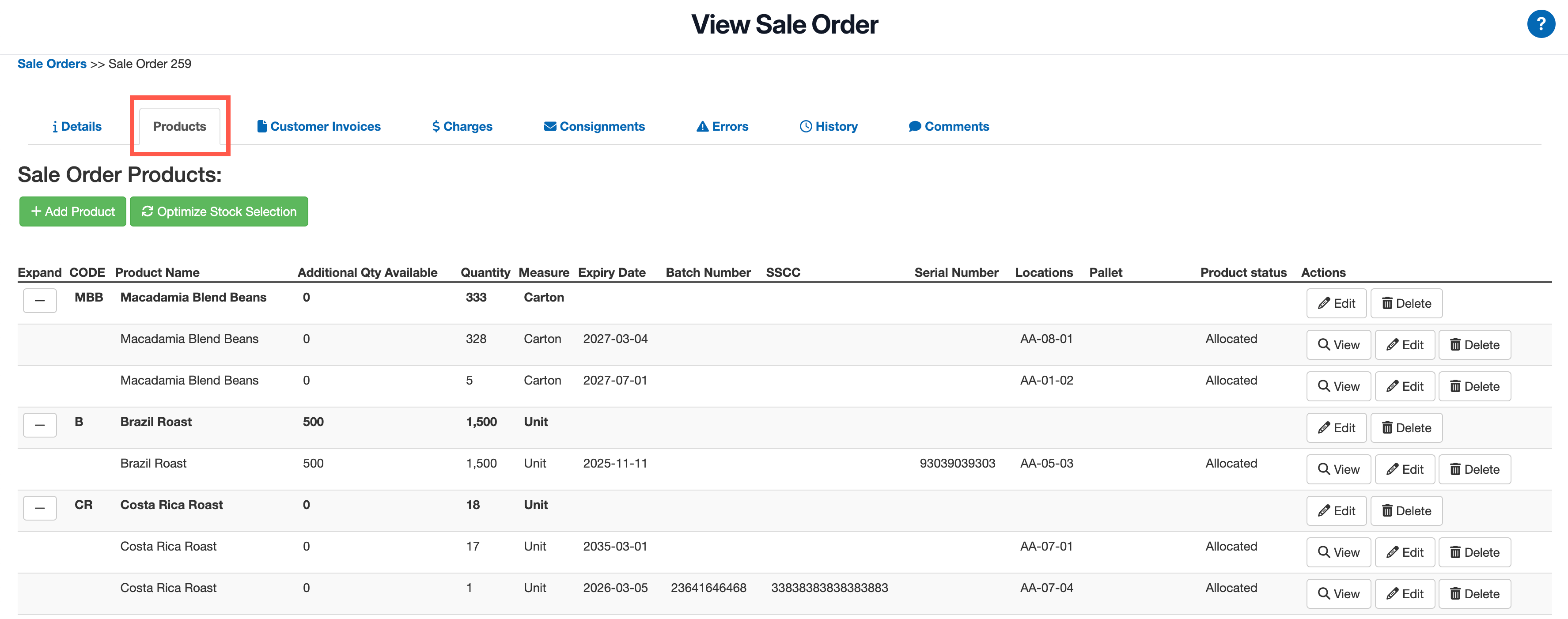This screenshot has height=619, width=1568.
Task: Click the Add Product button
Action: [72, 211]
